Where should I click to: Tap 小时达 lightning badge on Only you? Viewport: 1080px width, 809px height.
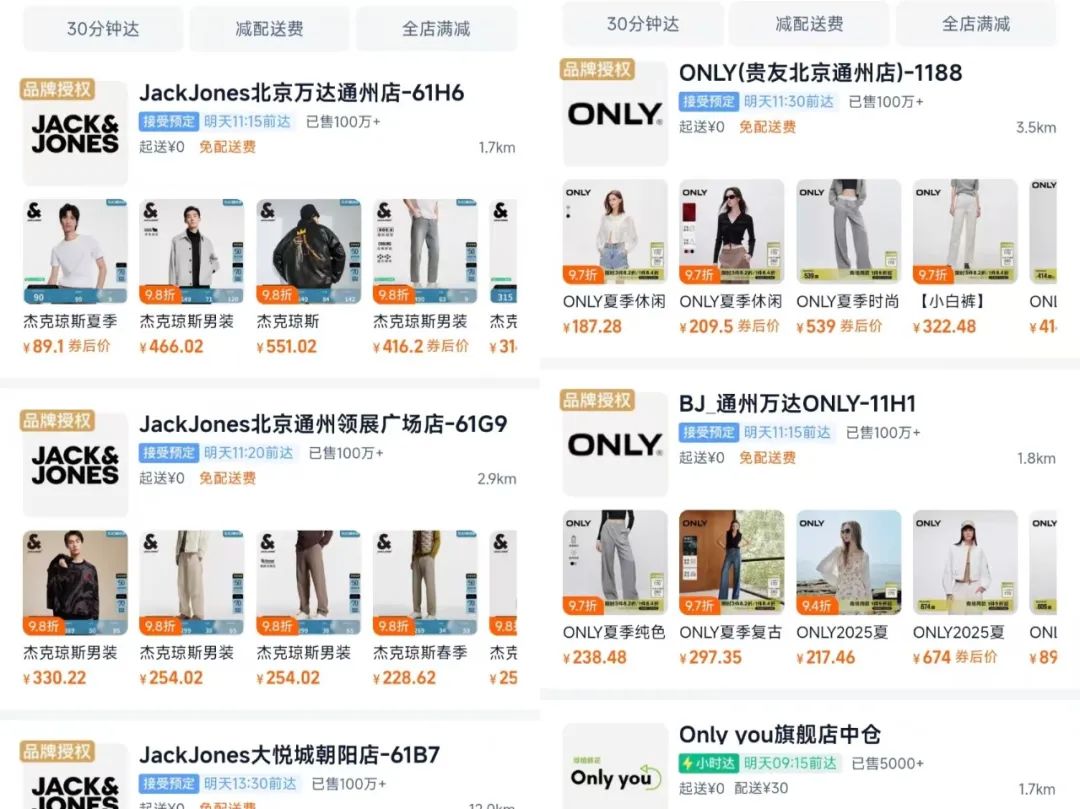[708, 763]
